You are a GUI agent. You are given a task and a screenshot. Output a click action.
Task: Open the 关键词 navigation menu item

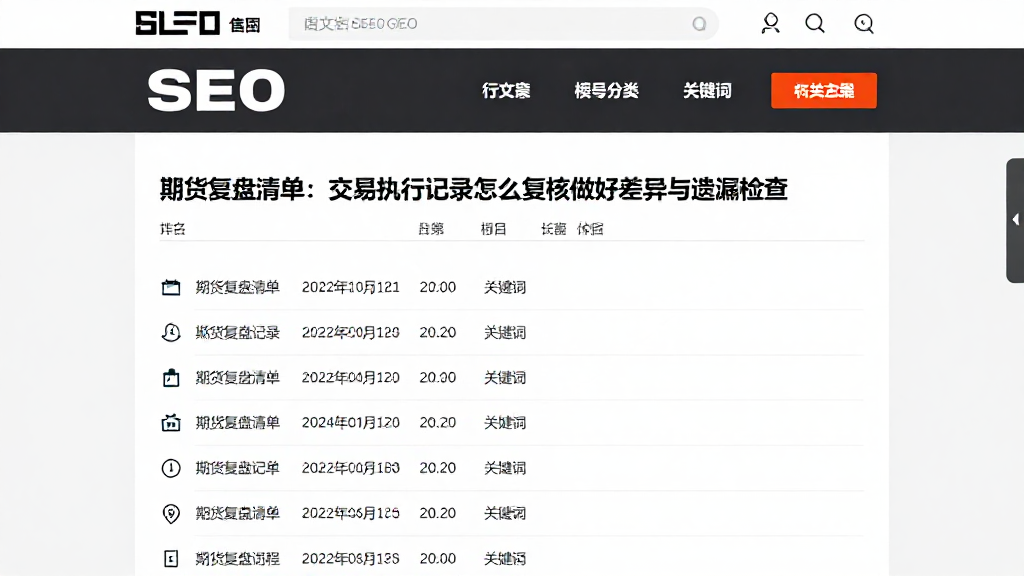(x=707, y=90)
